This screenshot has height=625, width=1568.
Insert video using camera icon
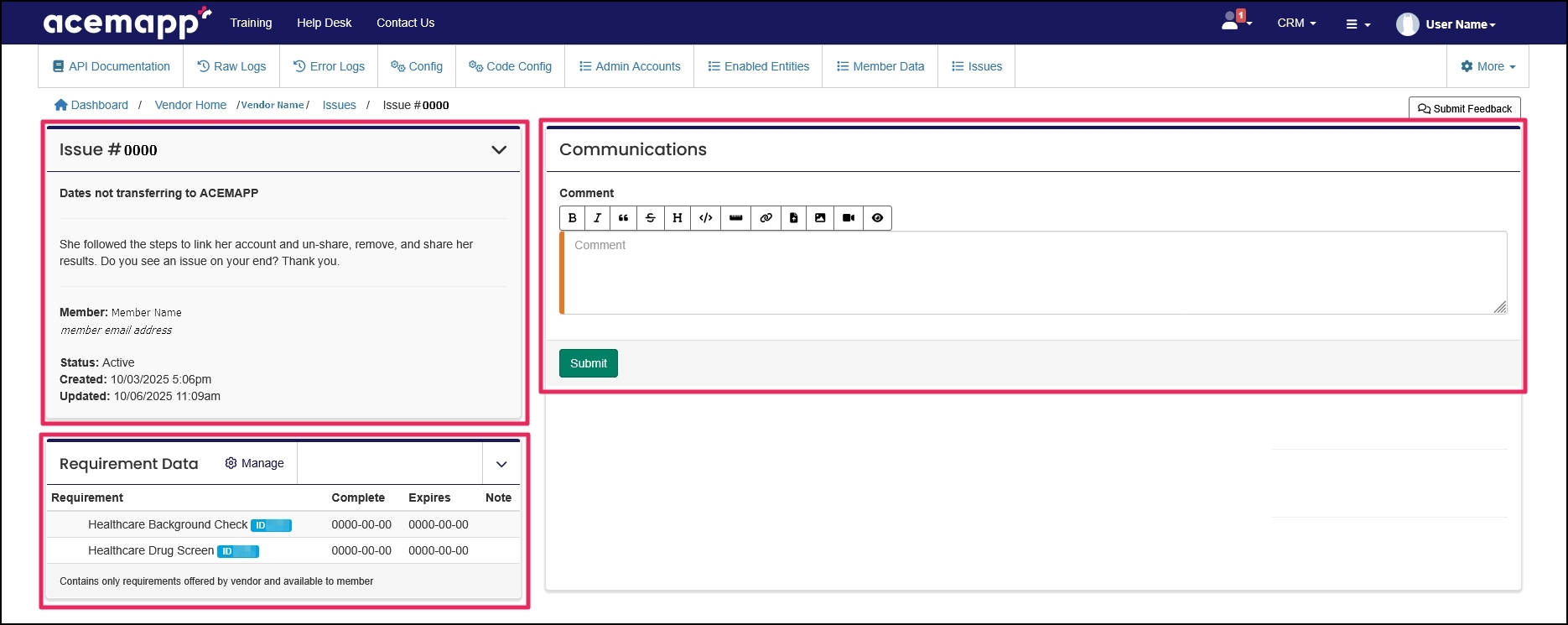click(x=849, y=218)
